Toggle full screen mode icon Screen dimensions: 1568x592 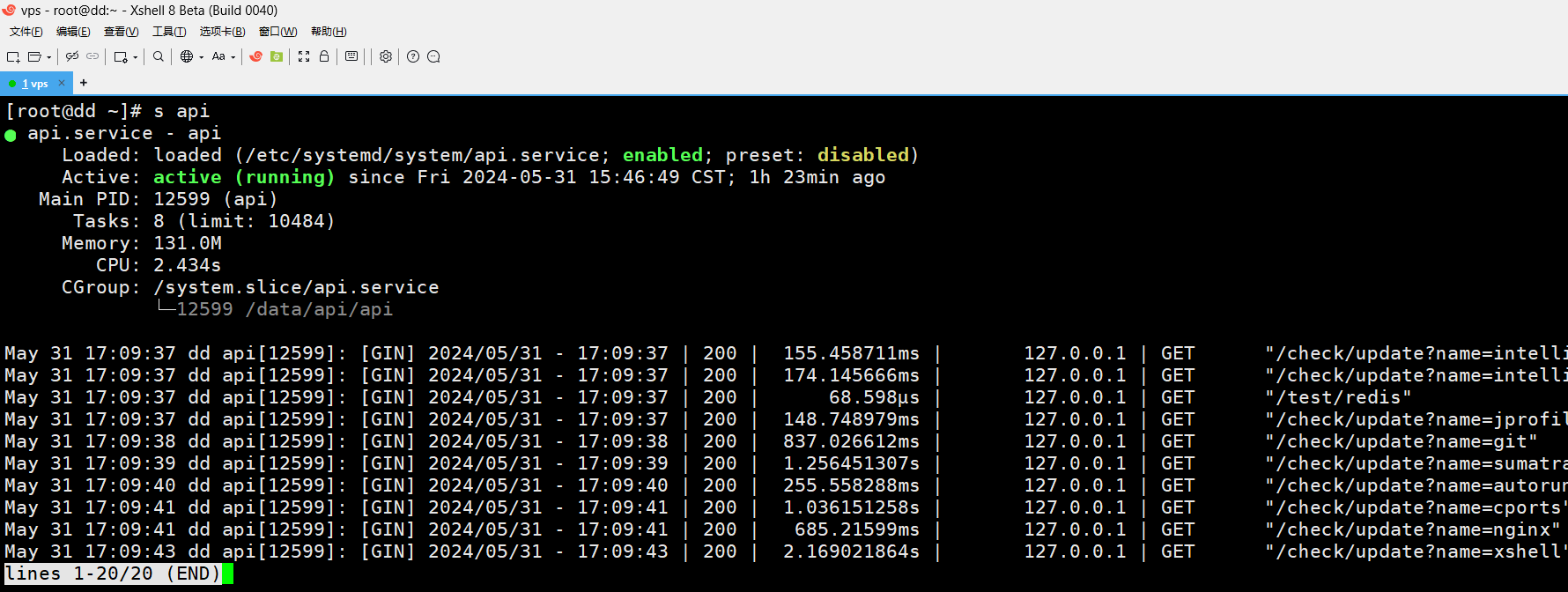[x=304, y=56]
